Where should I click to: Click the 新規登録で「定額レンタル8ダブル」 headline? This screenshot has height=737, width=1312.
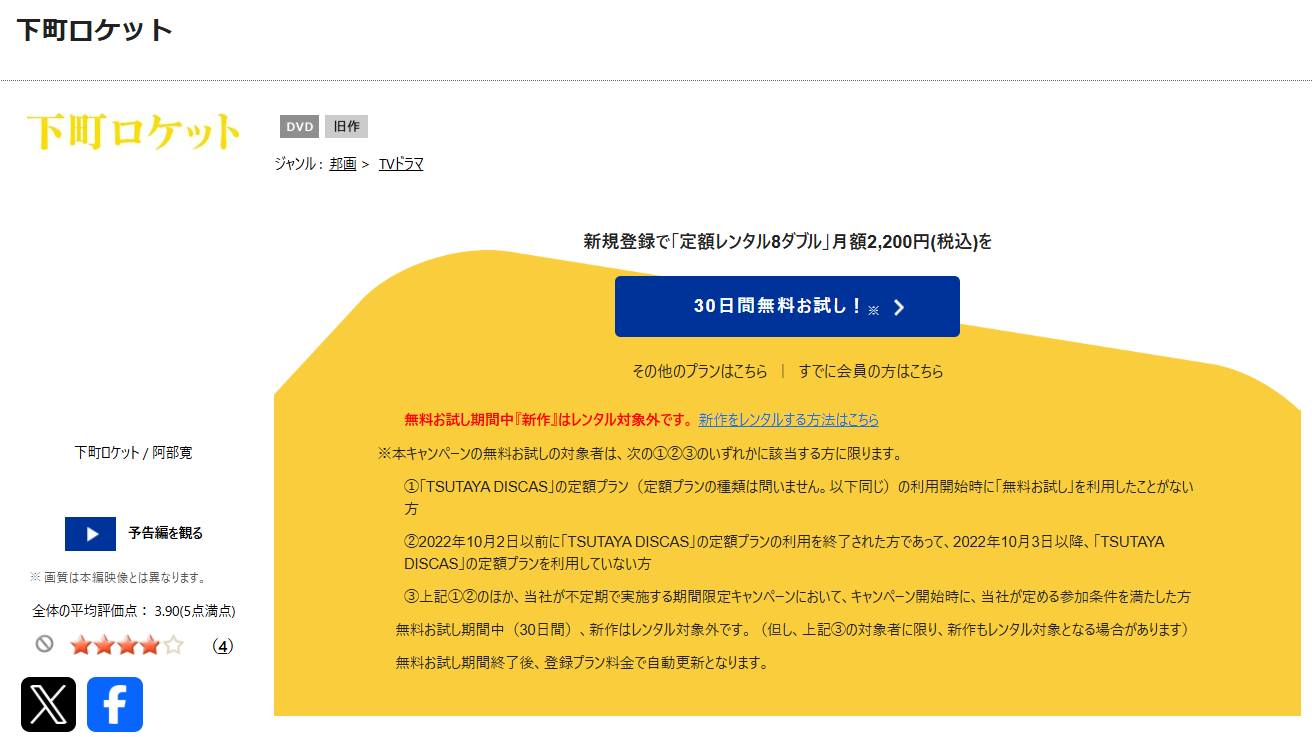click(787, 241)
